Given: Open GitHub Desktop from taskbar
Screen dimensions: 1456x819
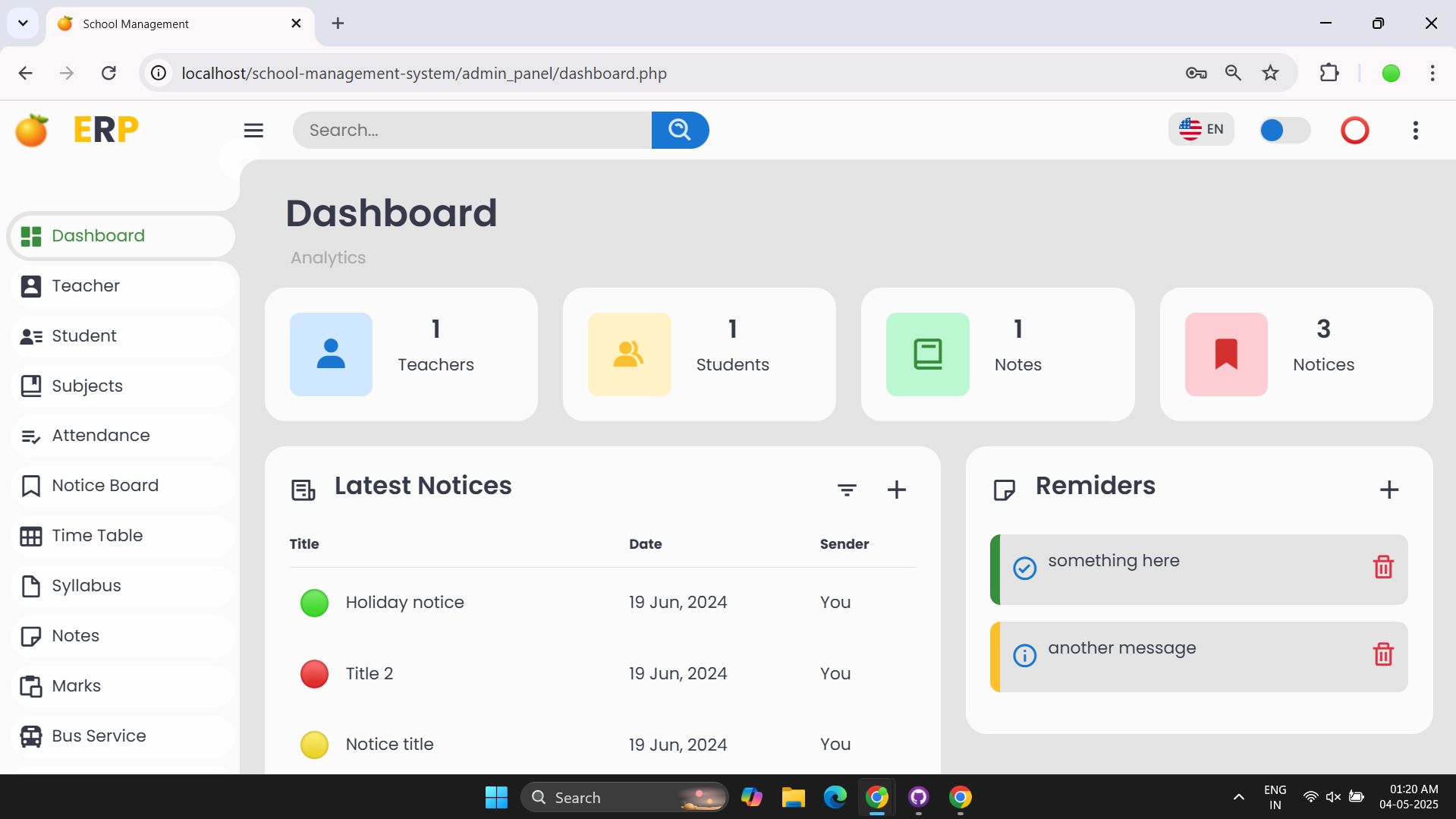Looking at the screenshot, I should pos(918,797).
